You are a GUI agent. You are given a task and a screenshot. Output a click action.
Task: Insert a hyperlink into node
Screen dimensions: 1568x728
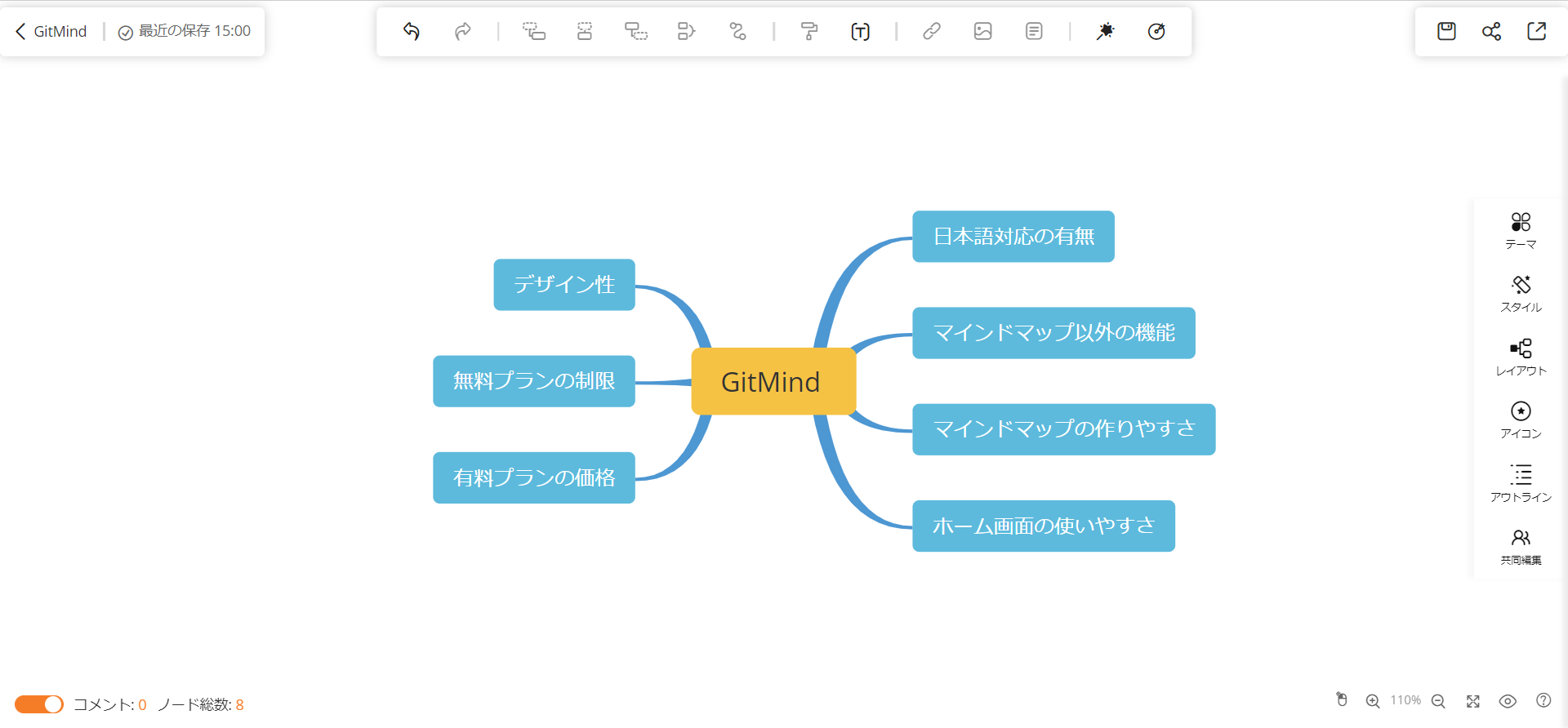(932, 31)
